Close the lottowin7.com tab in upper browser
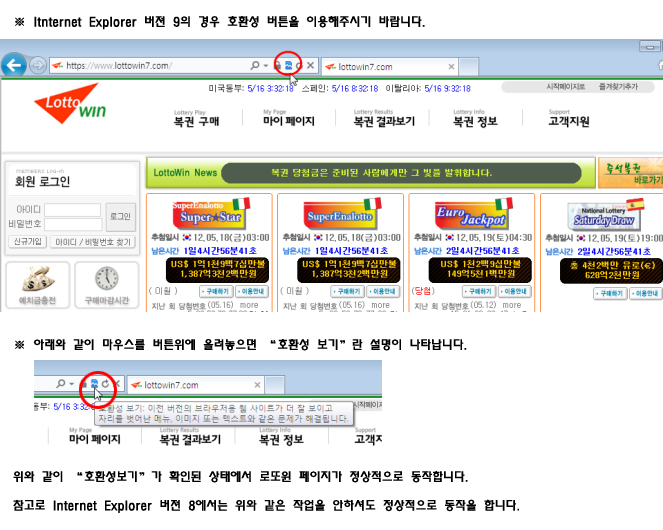This screenshot has width=663, height=530. click(451, 67)
